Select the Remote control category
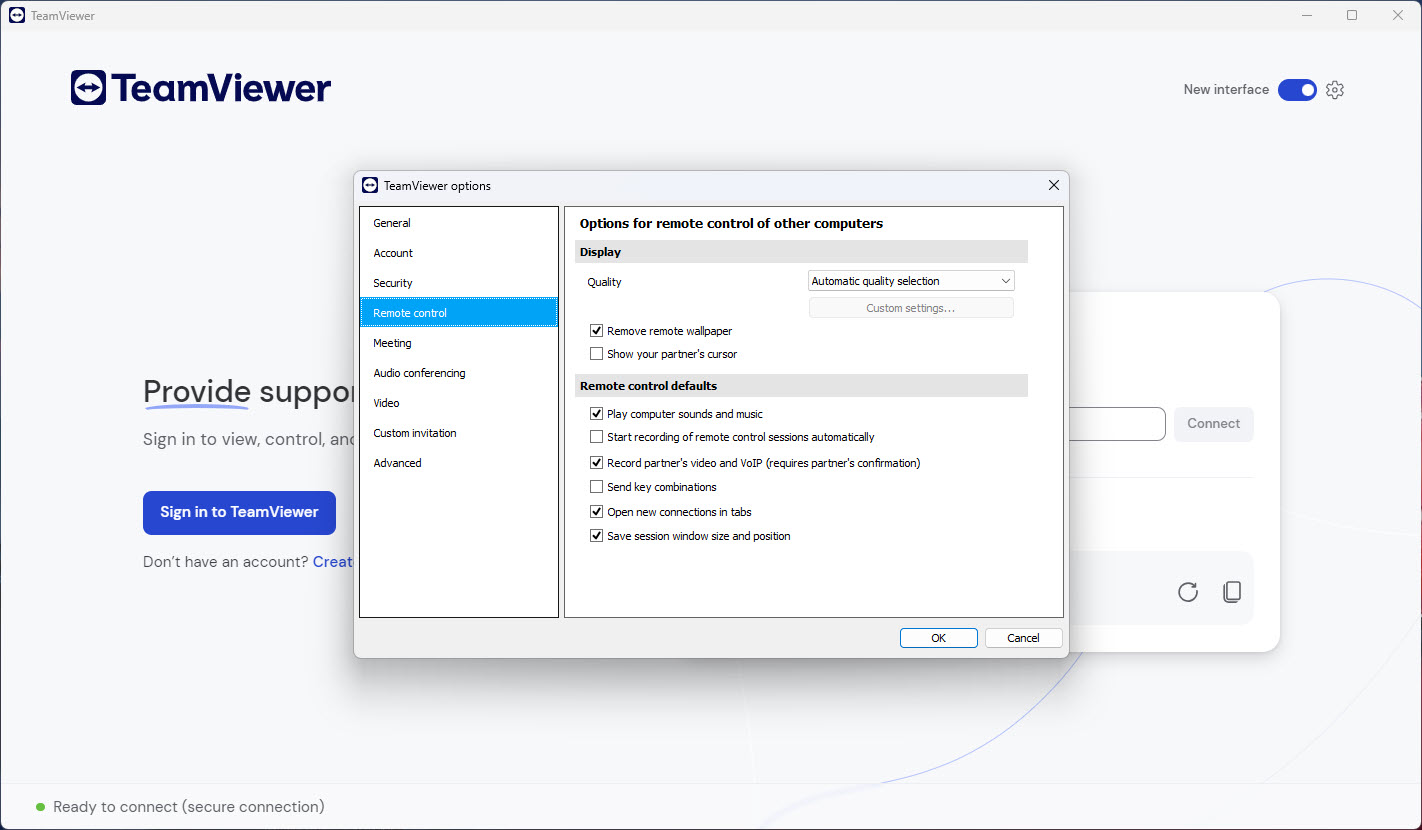 click(x=459, y=313)
